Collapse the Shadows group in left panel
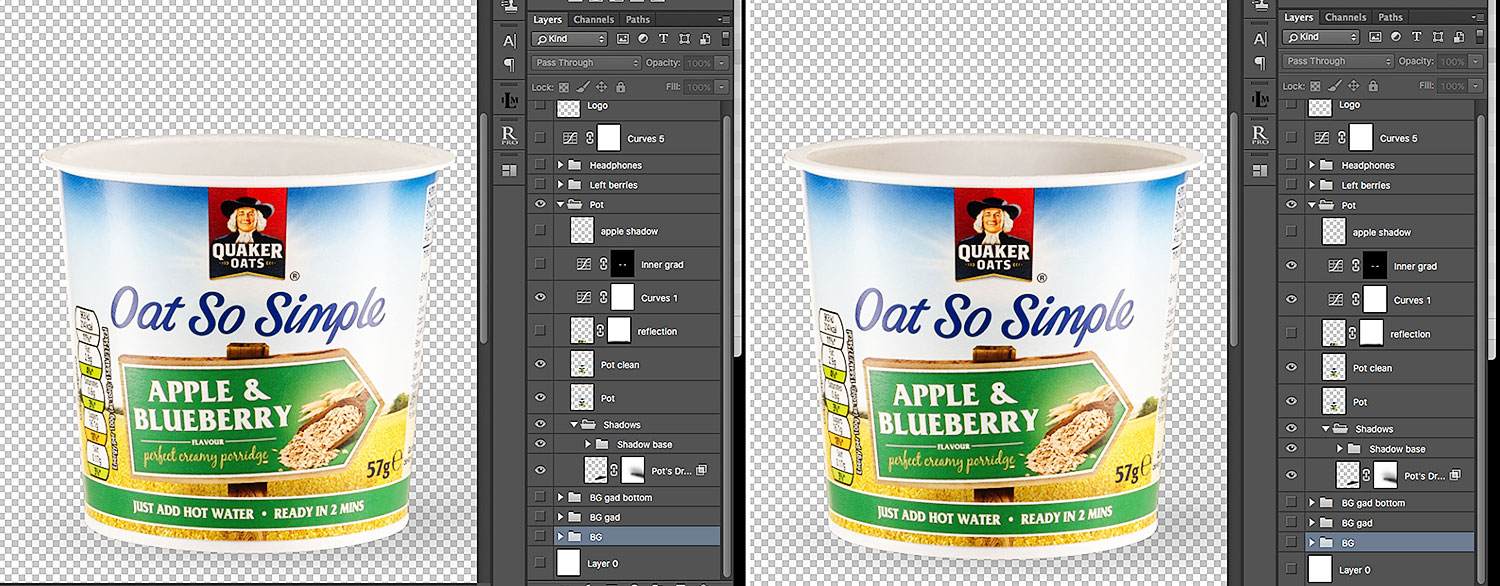This screenshot has width=1500, height=586. click(x=575, y=425)
